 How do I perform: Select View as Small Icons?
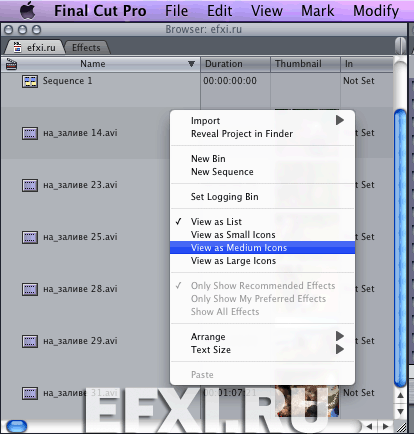pos(262,235)
